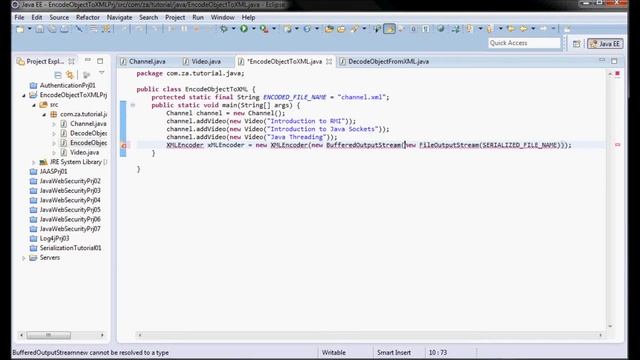Click the New file wizard toolbar icon
This screenshot has width=640, height=360.
pos(20,29)
